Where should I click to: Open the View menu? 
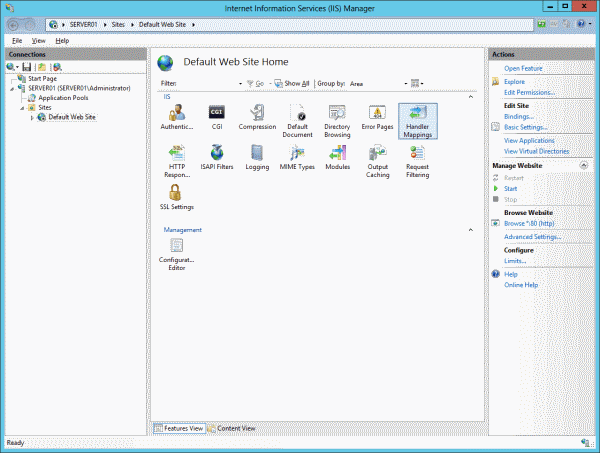pyautogui.click(x=39, y=41)
